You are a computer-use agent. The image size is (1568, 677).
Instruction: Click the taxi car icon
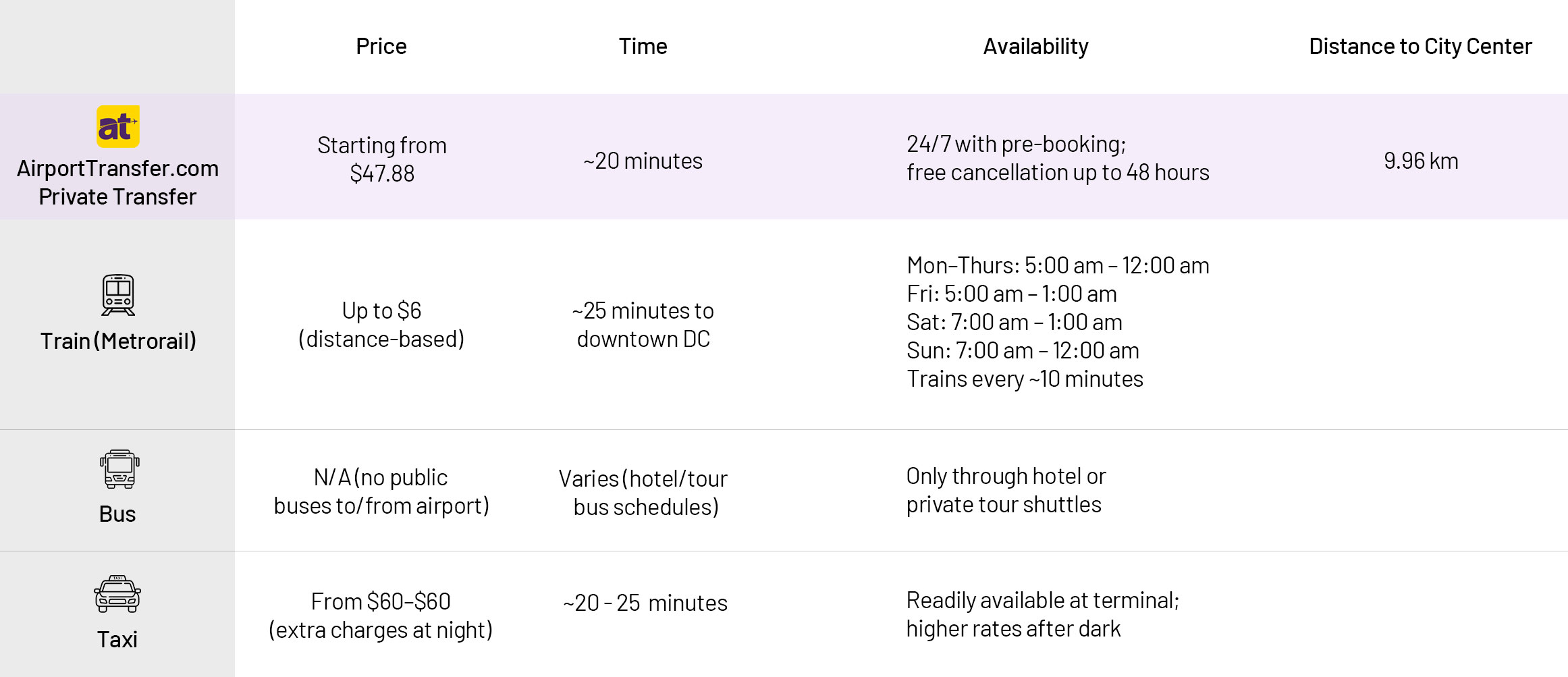point(117,594)
